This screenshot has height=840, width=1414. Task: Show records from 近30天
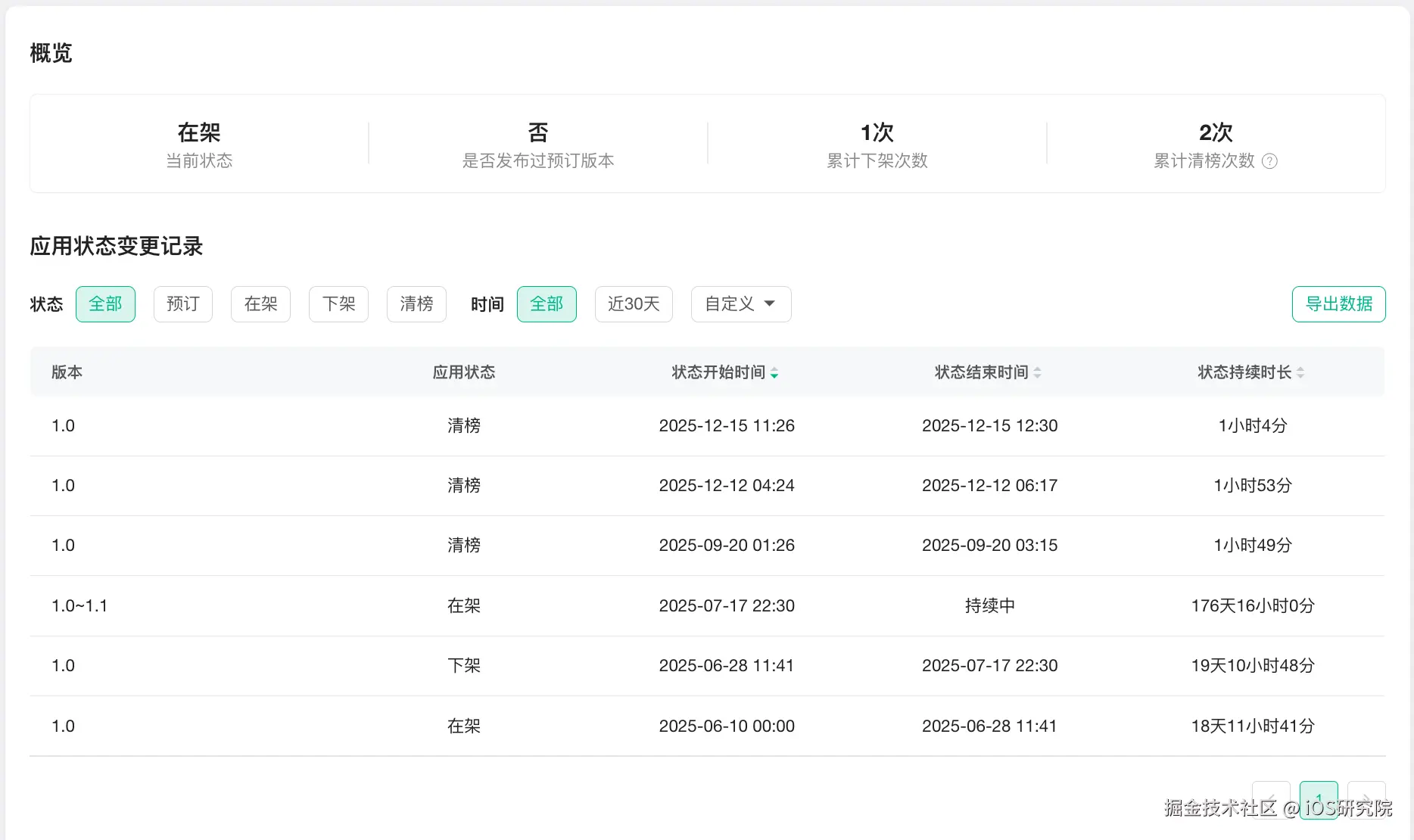pyautogui.click(x=634, y=304)
